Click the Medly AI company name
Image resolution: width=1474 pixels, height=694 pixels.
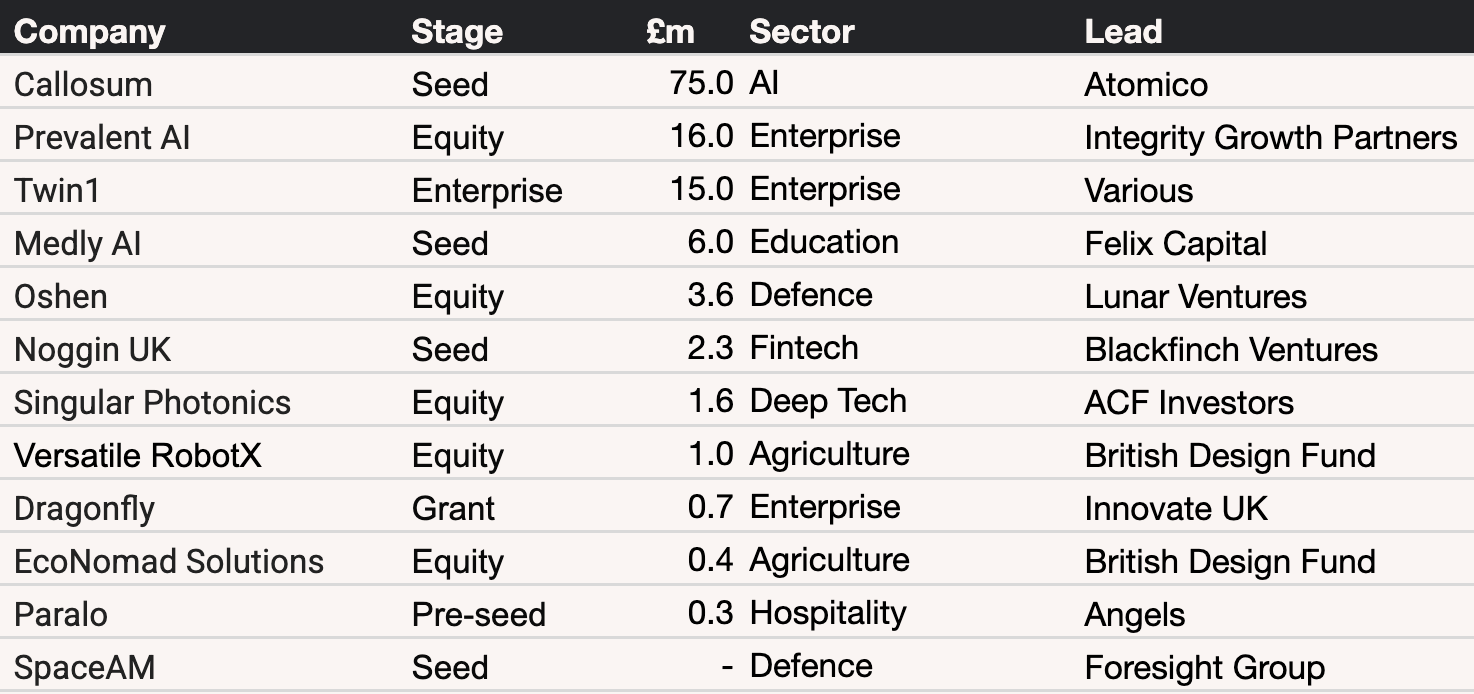(x=78, y=244)
